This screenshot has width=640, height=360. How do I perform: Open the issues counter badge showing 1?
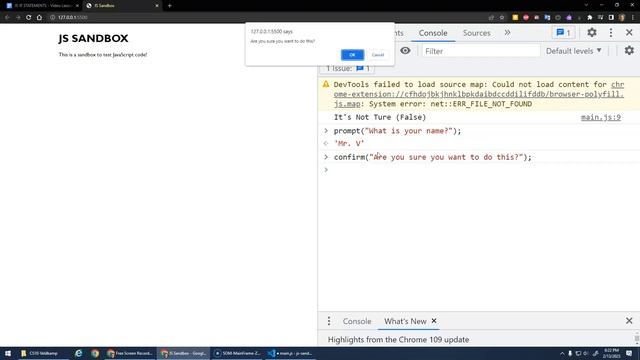(x=563, y=33)
